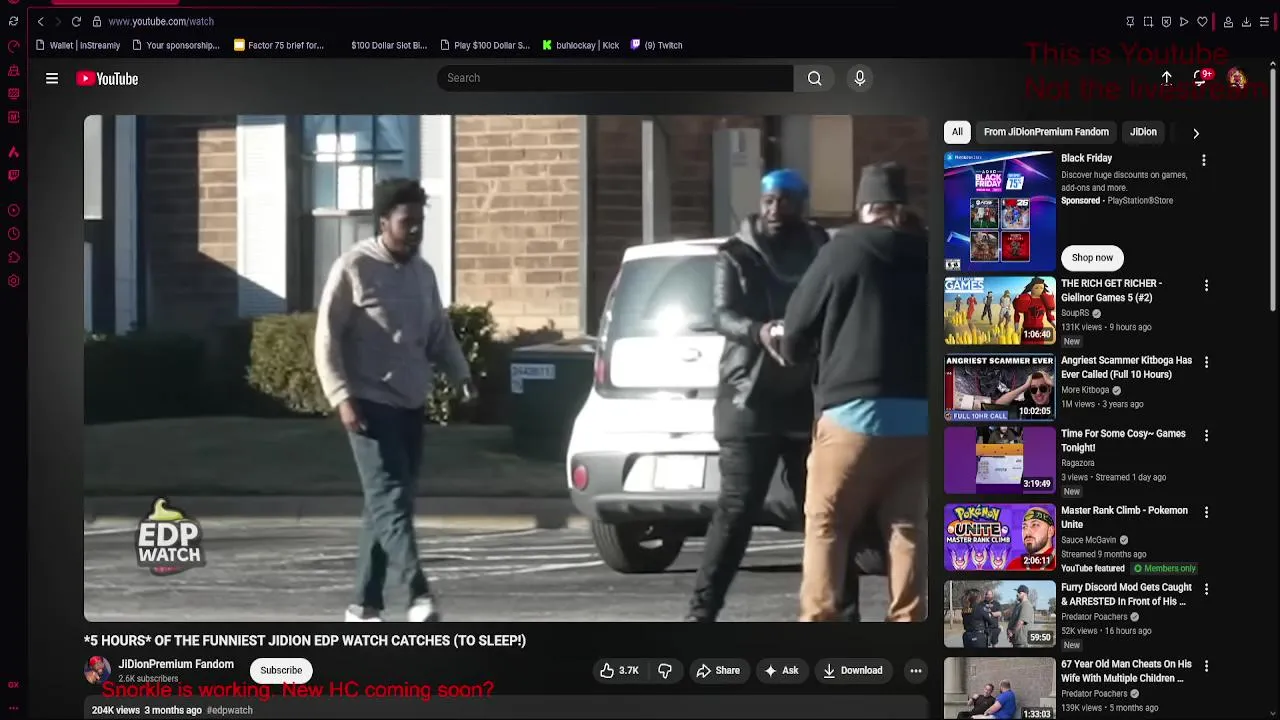Image resolution: width=1280 pixels, height=720 pixels.
Task: Subscribe to JiDionPremium Fandom
Action: pyautogui.click(x=281, y=670)
